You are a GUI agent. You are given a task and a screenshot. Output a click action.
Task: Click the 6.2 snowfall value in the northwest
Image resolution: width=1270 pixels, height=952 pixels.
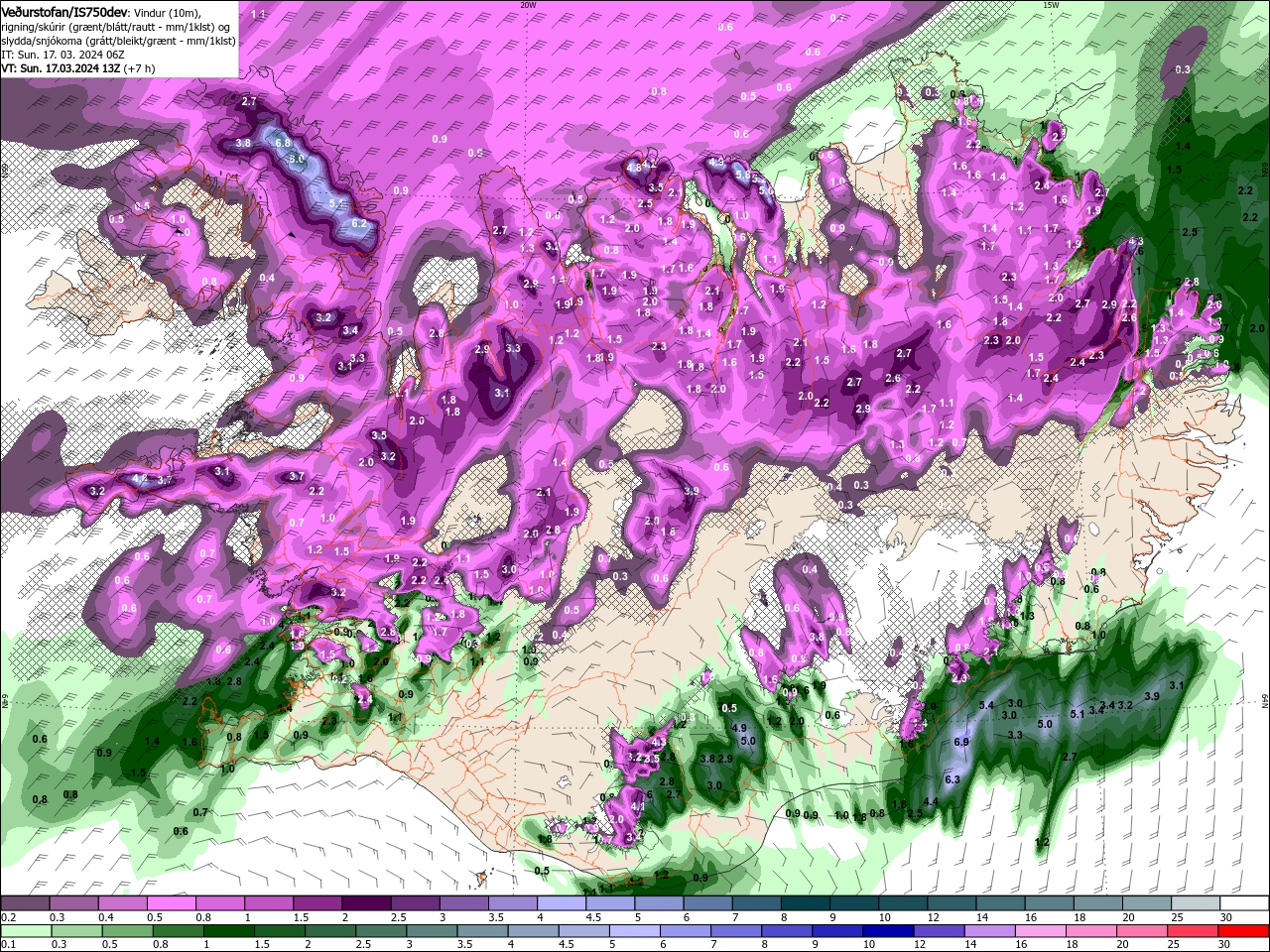(x=359, y=223)
